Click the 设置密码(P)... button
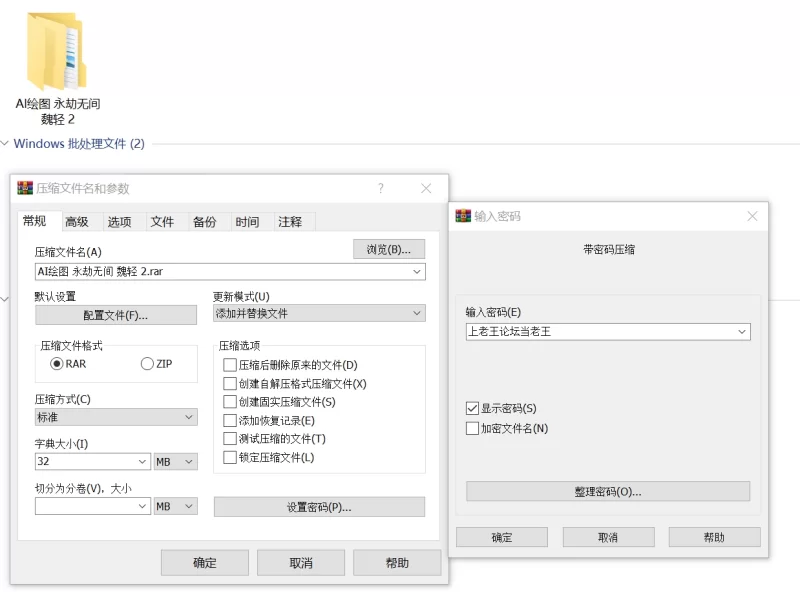The image size is (800, 602). tap(319, 507)
